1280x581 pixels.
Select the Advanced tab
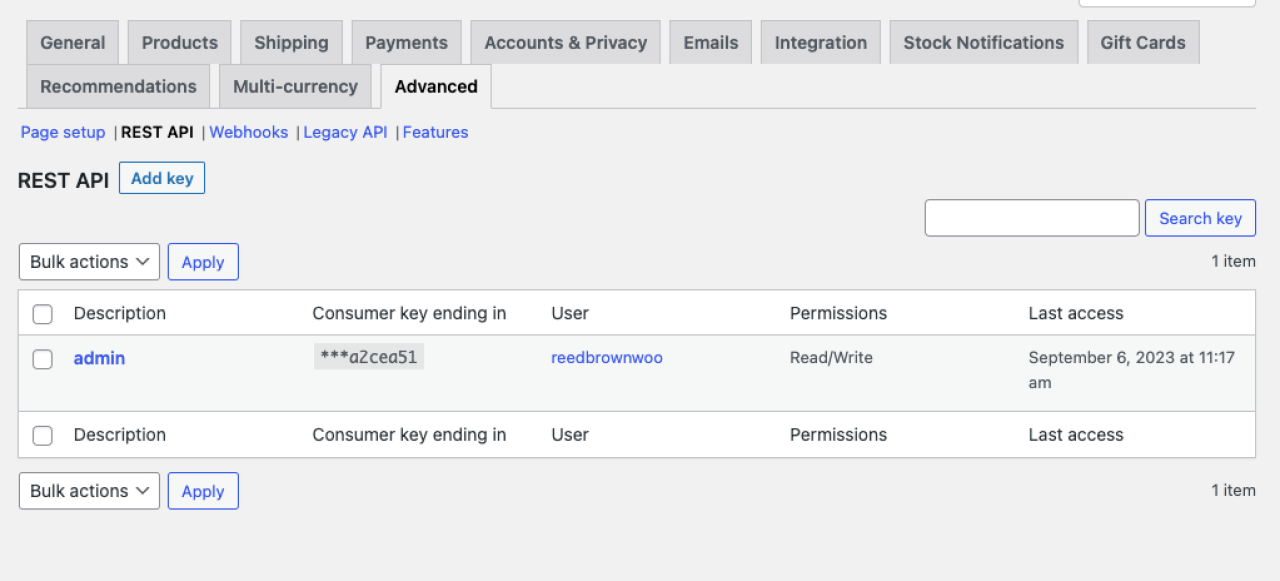coord(436,86)
